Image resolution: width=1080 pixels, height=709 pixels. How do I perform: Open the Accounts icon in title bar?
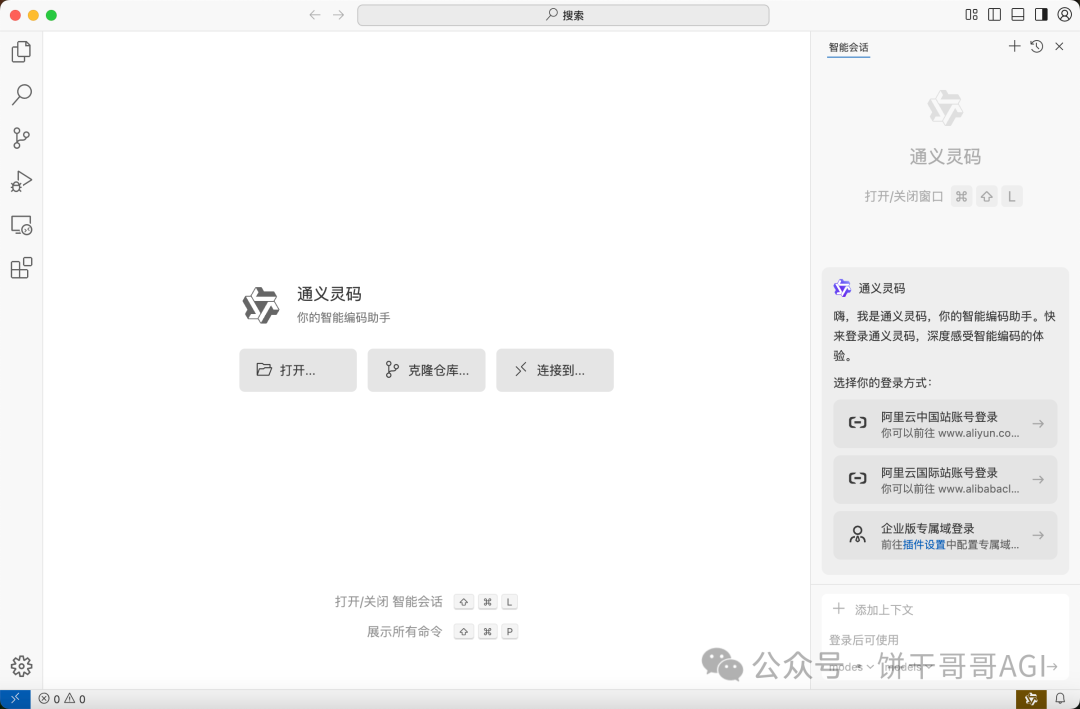tap(1065, 14)
